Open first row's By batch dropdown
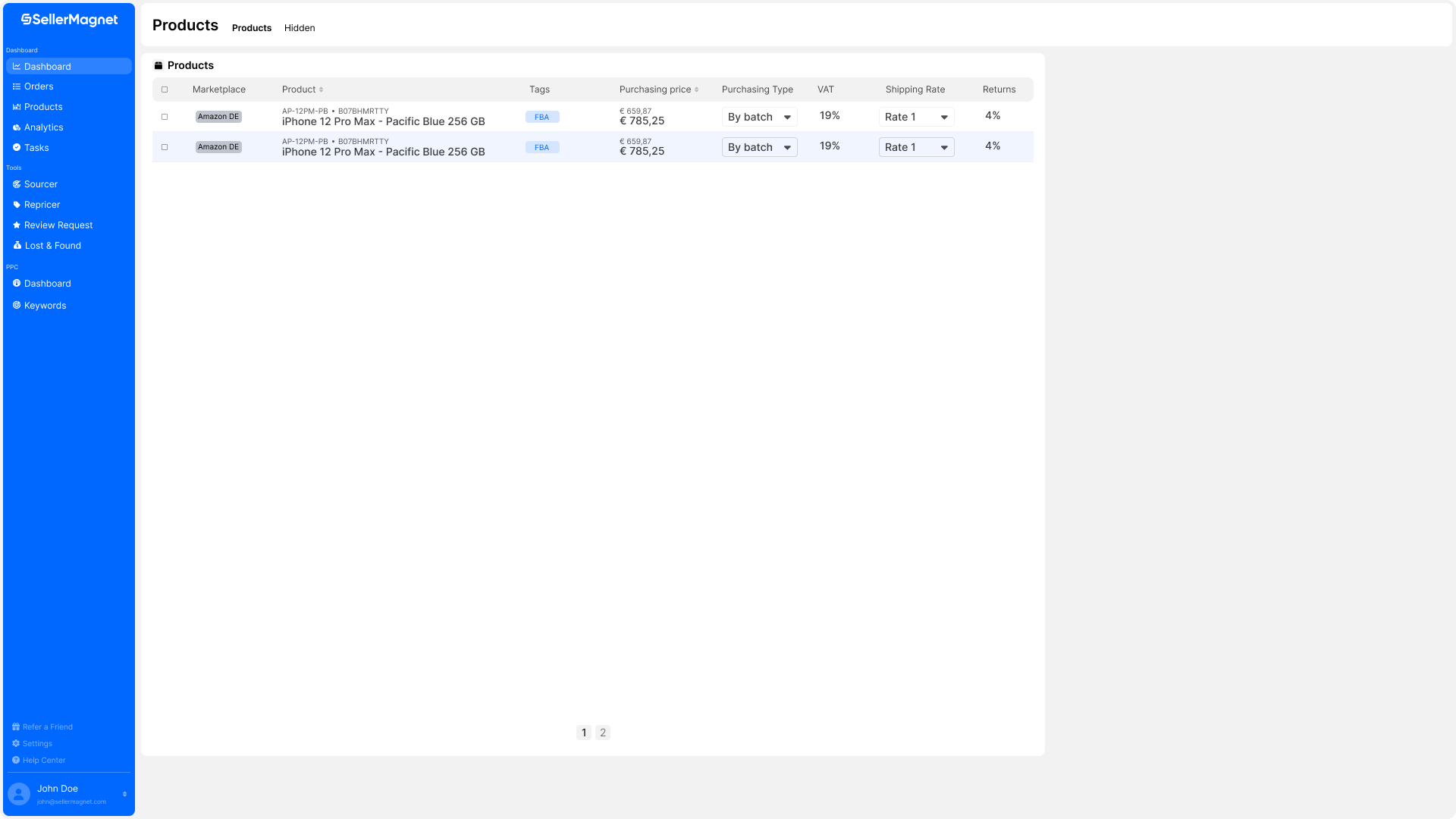 759,117
